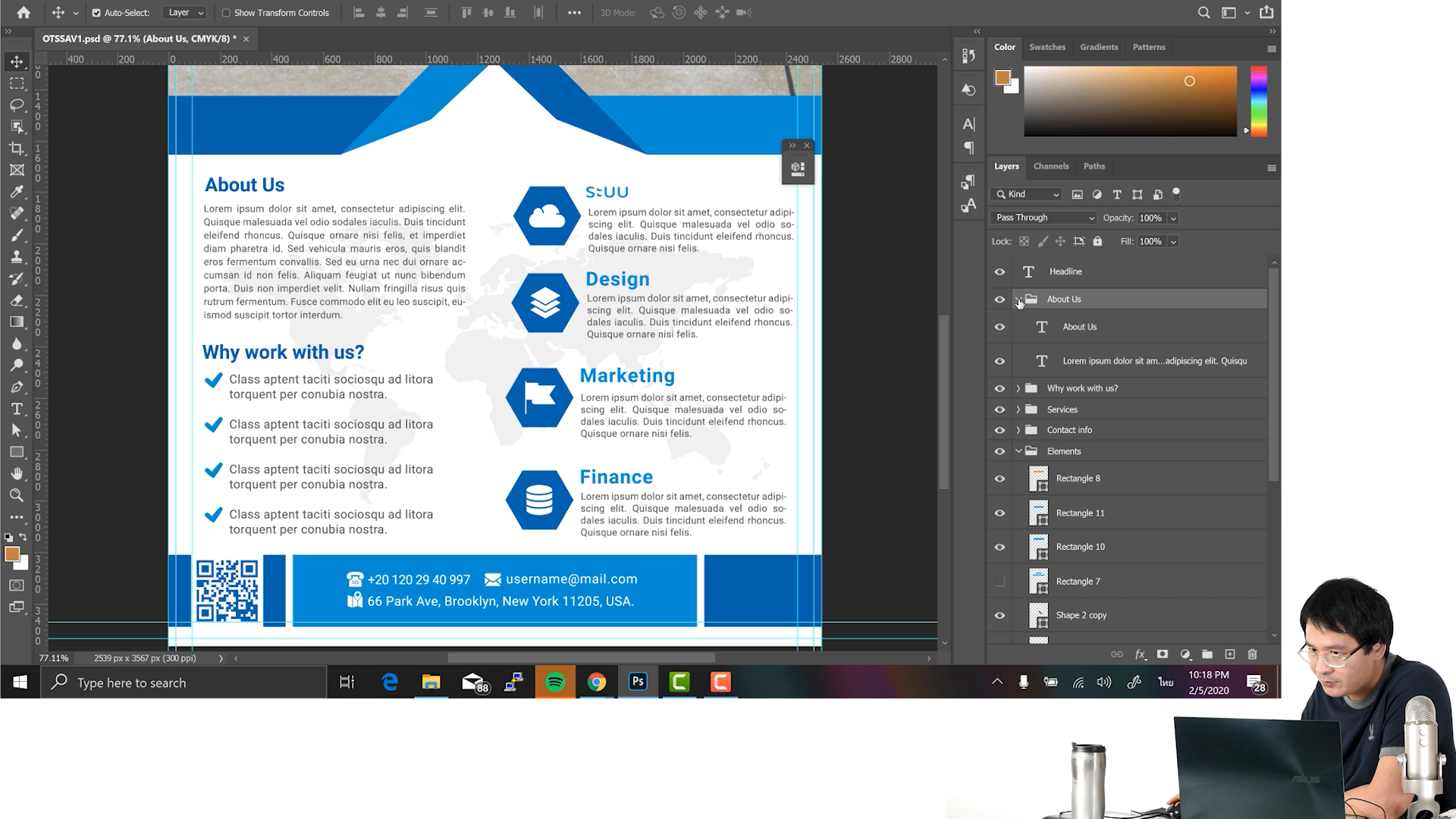1456x819 pixels.
Task: Click the zoom percentage field 77.11%
Action: point(54,658)
